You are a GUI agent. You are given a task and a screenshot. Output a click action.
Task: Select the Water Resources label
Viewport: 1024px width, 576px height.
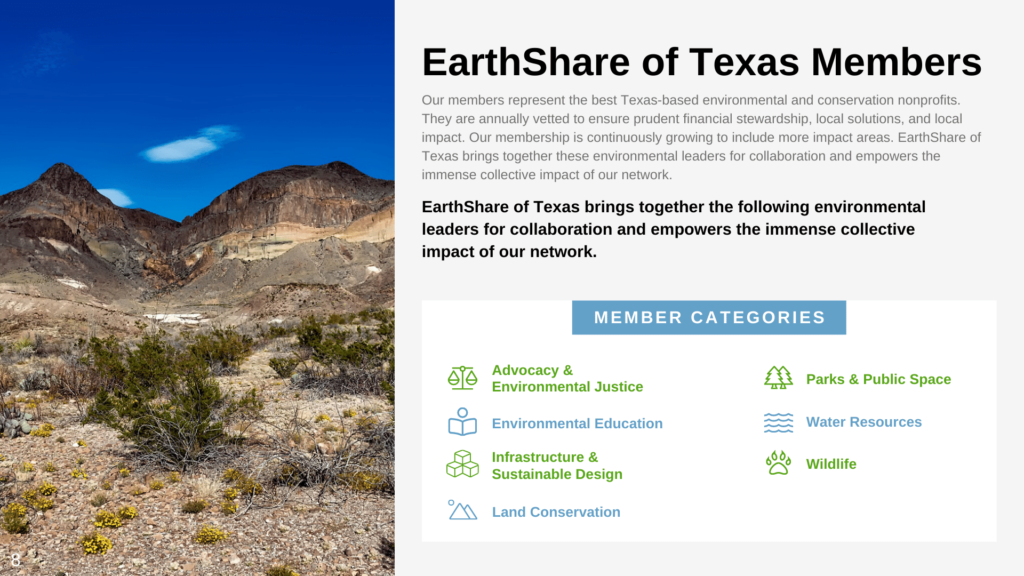864,421
